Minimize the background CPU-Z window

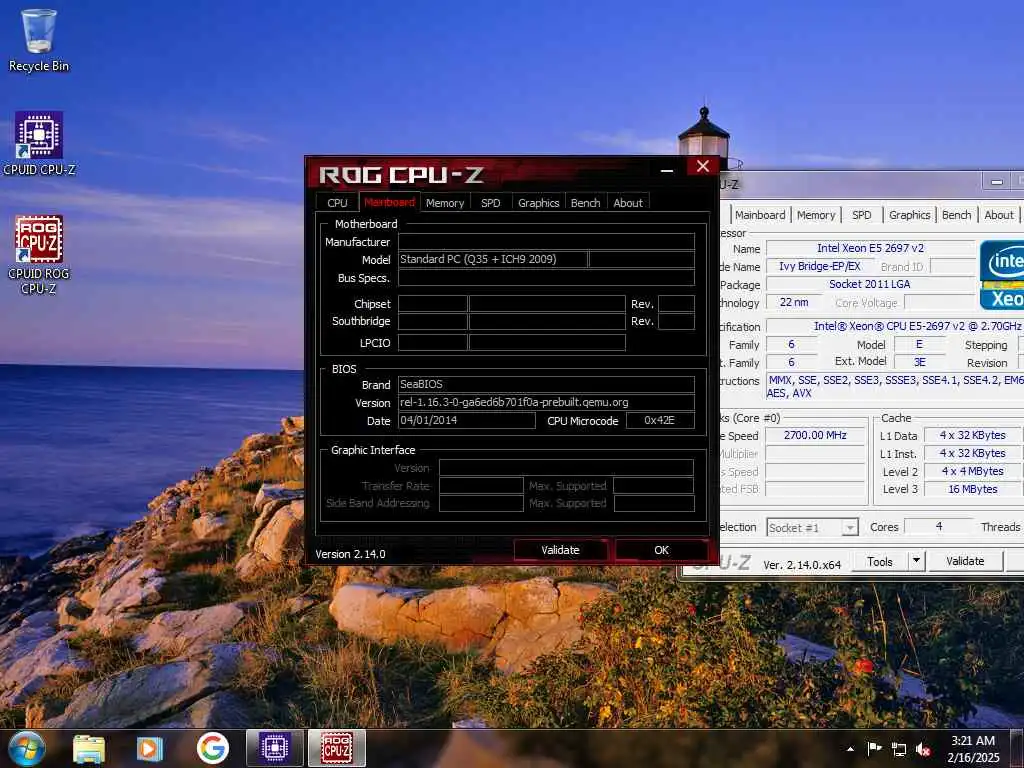pyautogui.click(x=997, y=182)
